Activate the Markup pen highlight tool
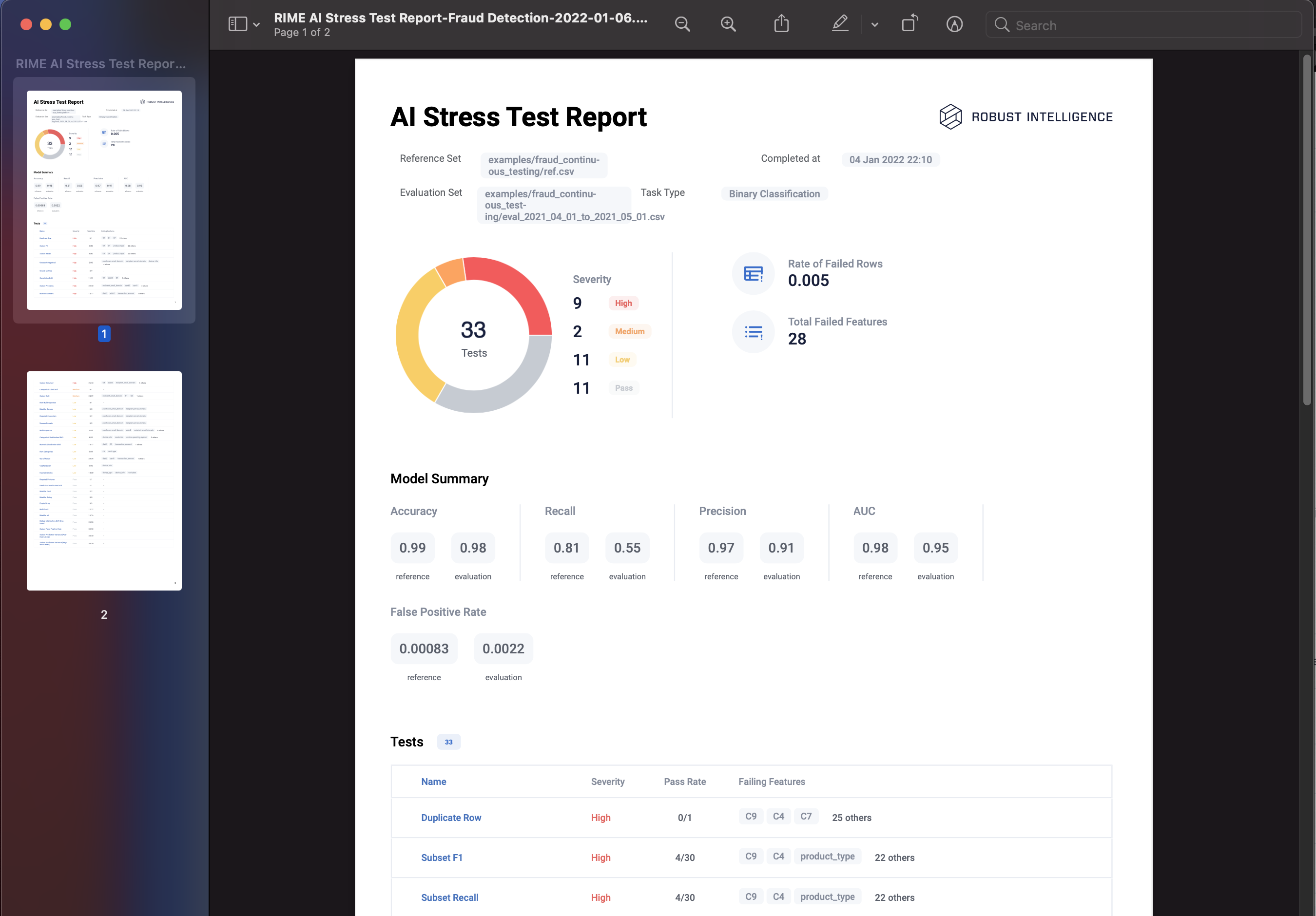The height and width of the screenshot is (916, 1316). pos(840,23)
